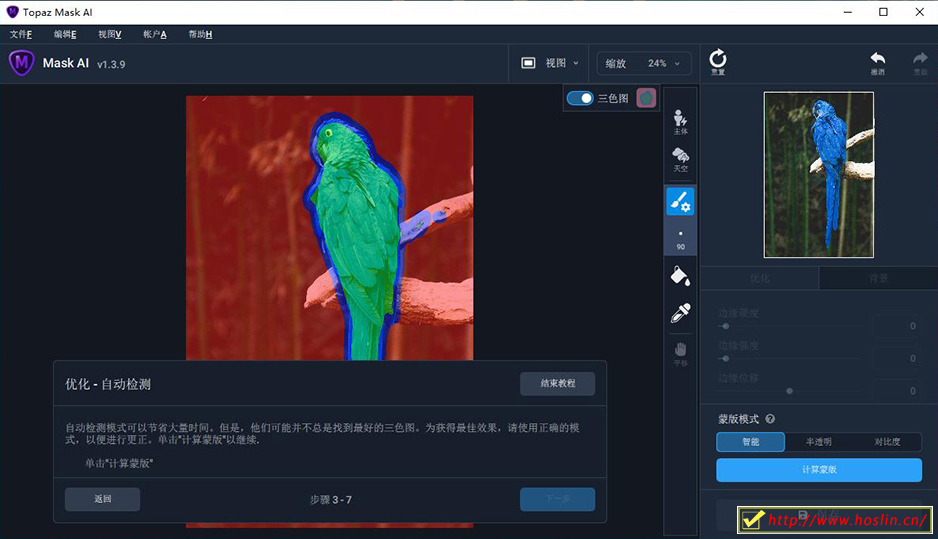Click the trimap color preview swatch
Image resolution: width=938 pixels, height=539 pixels.
[646, 98]
